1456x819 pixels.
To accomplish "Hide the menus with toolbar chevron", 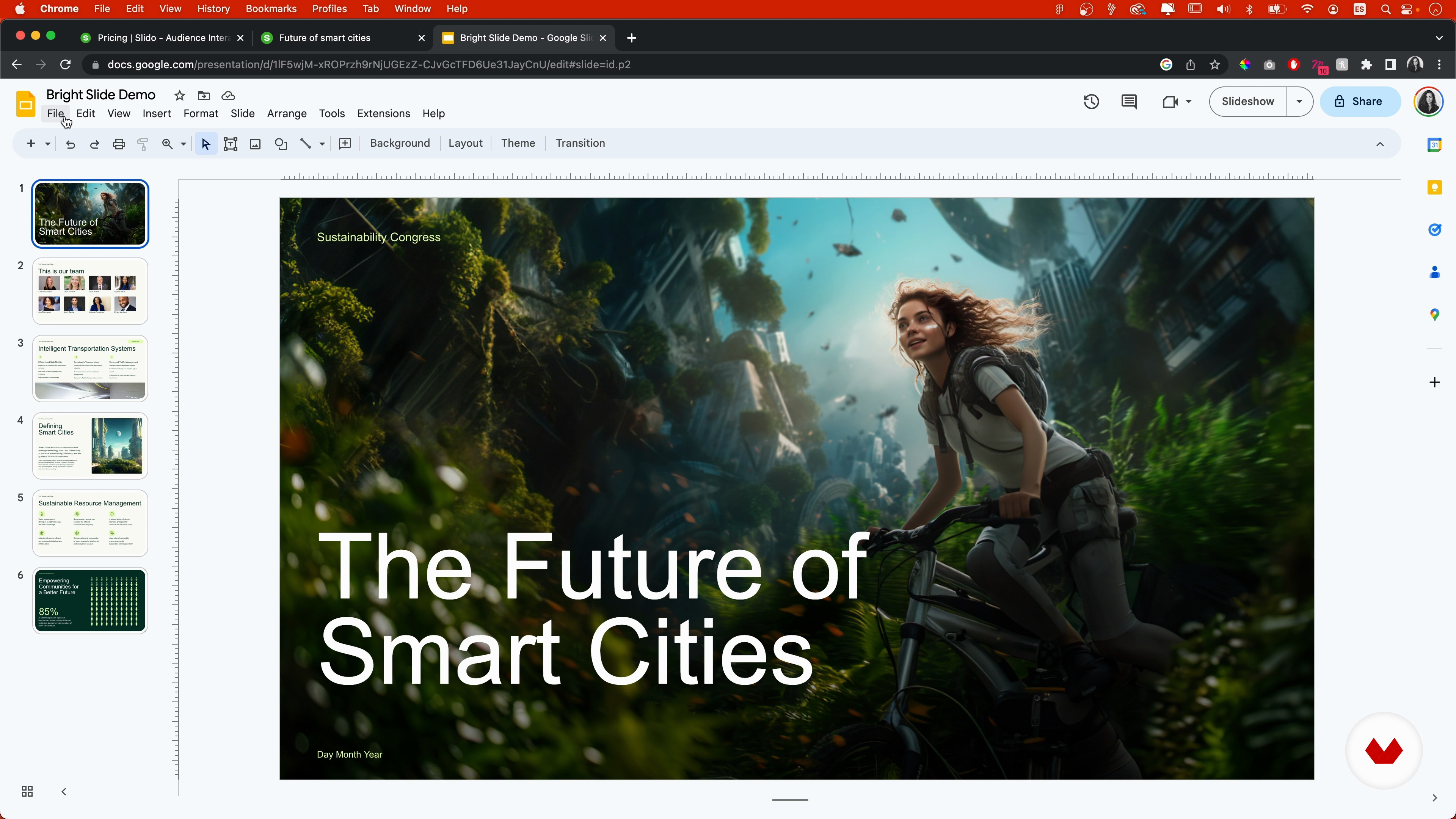I will 1380,144.
